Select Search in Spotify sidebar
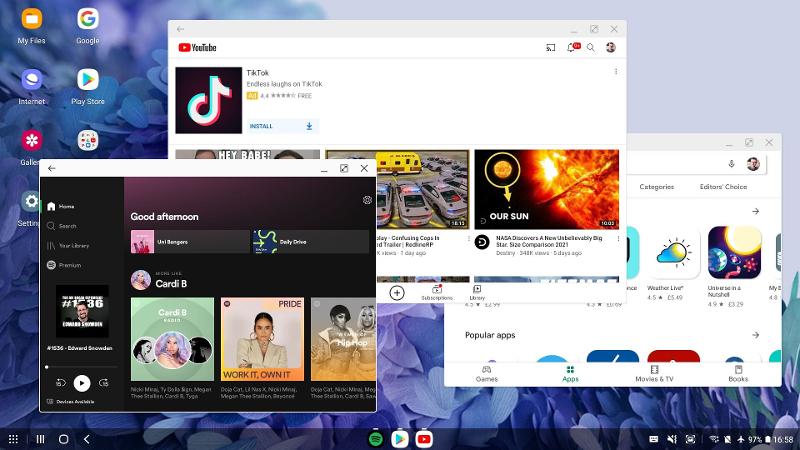This screenshot has width=800, height=450. (62, 226)
